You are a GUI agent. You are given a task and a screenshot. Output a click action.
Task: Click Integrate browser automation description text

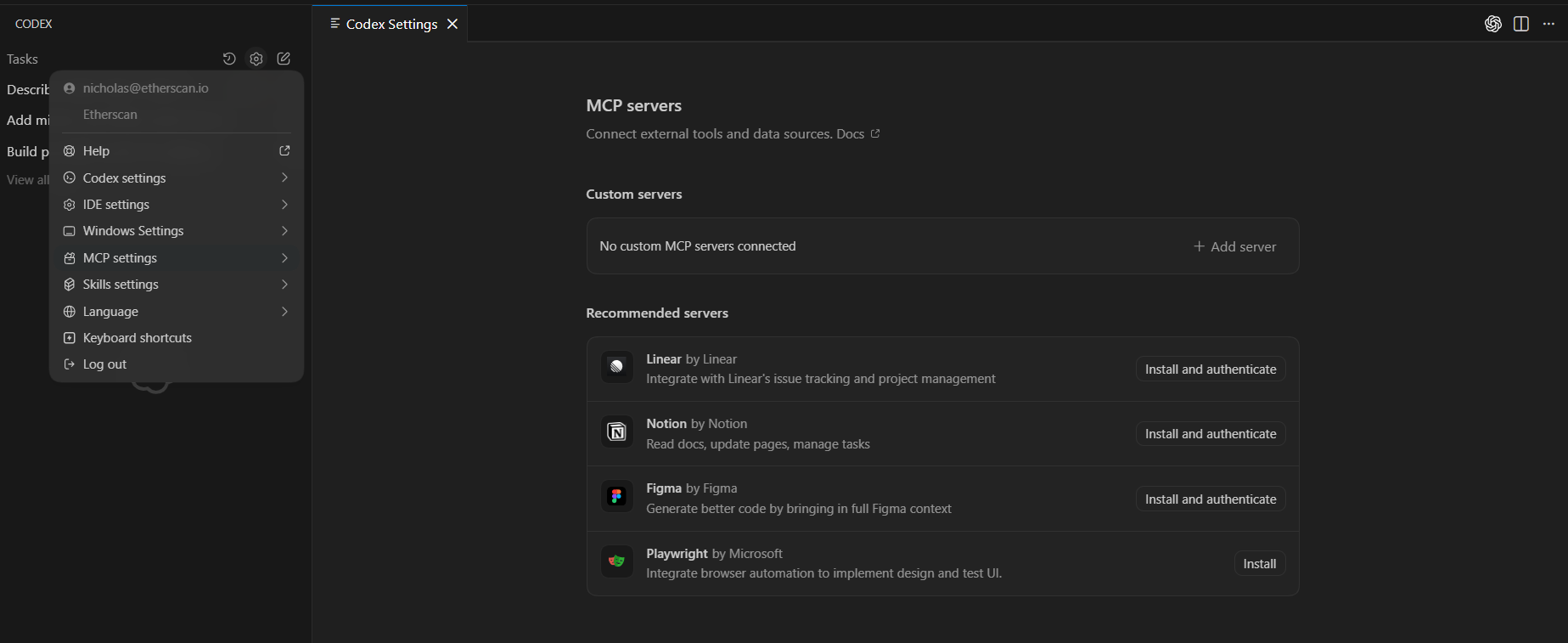click(824, 573)
